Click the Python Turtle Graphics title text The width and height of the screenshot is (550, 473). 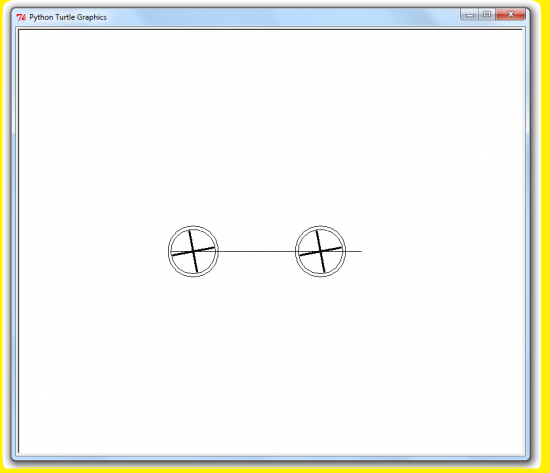tap(68, 17)
